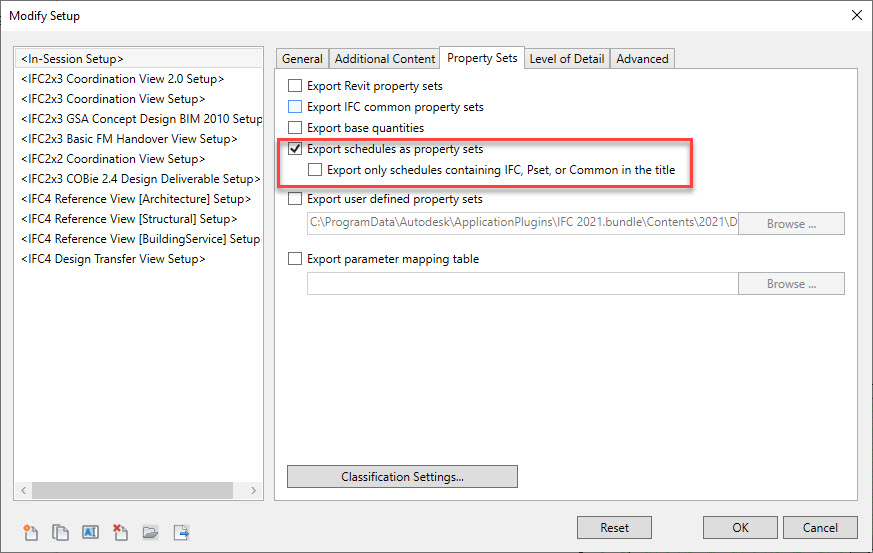Click the rename setup icon
Screen dimensions: 873x553
click(90, 531)
